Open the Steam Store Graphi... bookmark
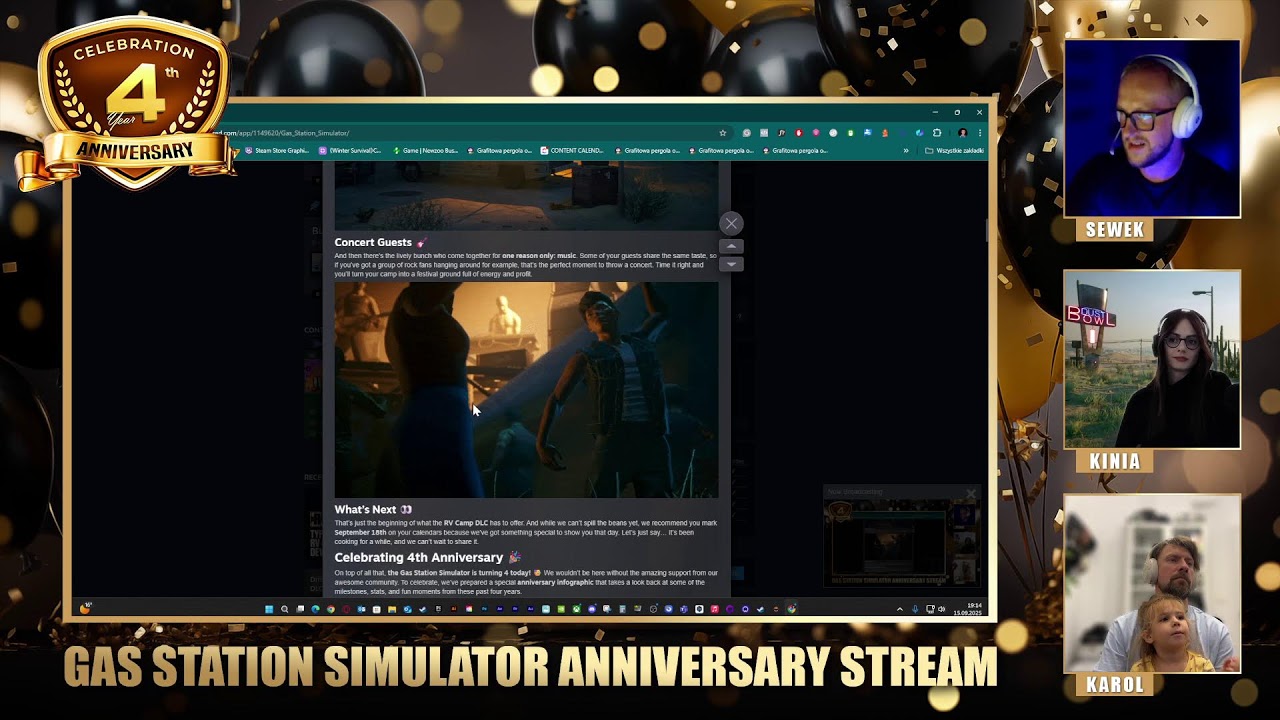 277,151
